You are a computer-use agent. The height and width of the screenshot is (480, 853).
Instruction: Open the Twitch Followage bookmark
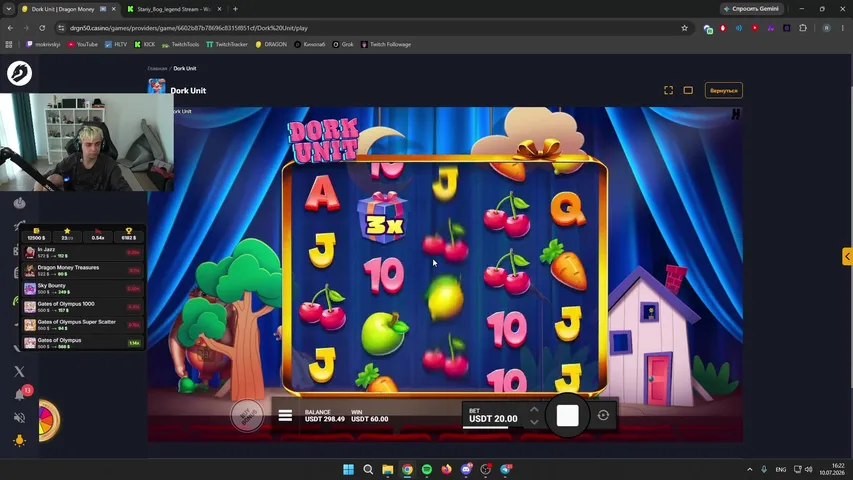pyautogui.click(x=386, y=45)
